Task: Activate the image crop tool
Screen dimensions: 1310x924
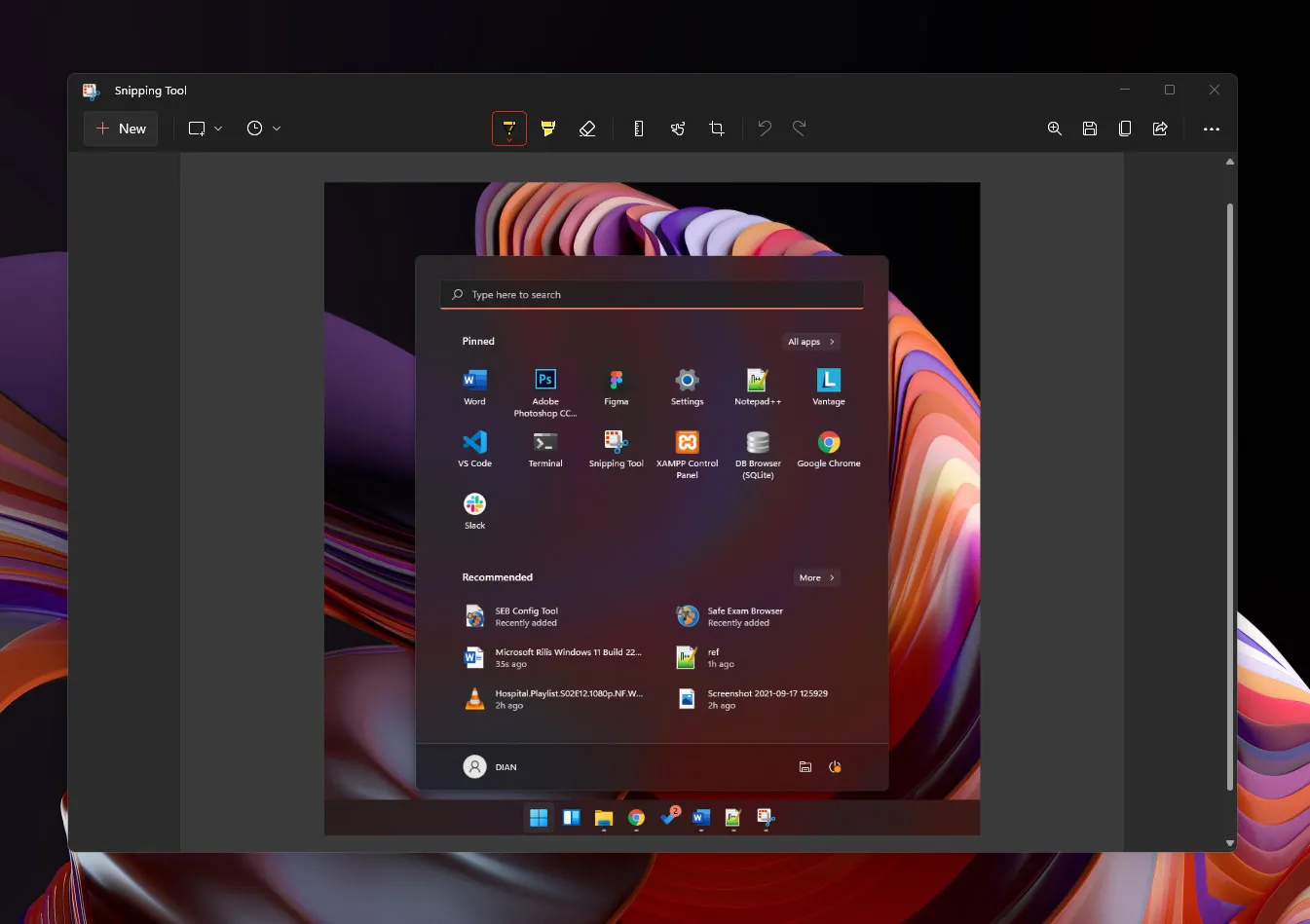Action: 717,128
